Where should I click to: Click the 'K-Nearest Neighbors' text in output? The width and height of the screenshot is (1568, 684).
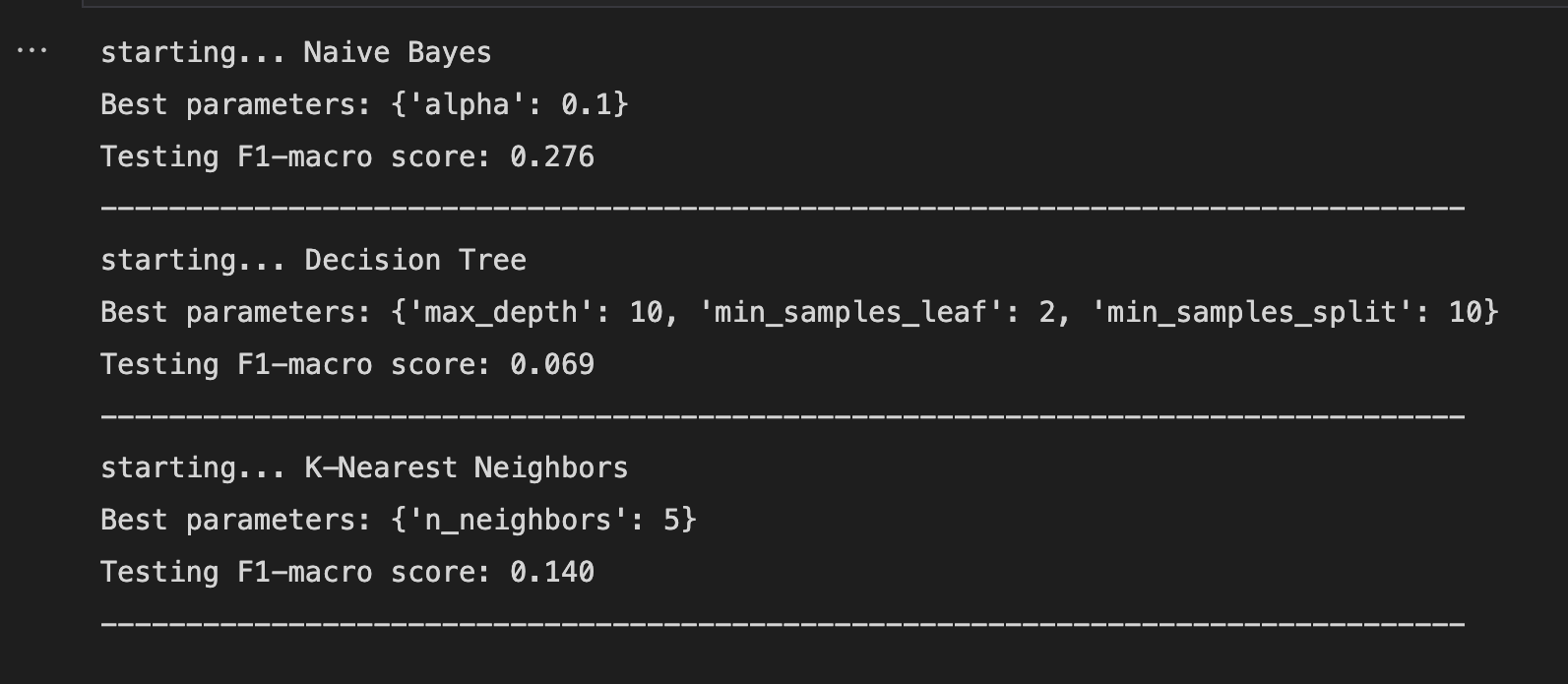coord(467,467)
